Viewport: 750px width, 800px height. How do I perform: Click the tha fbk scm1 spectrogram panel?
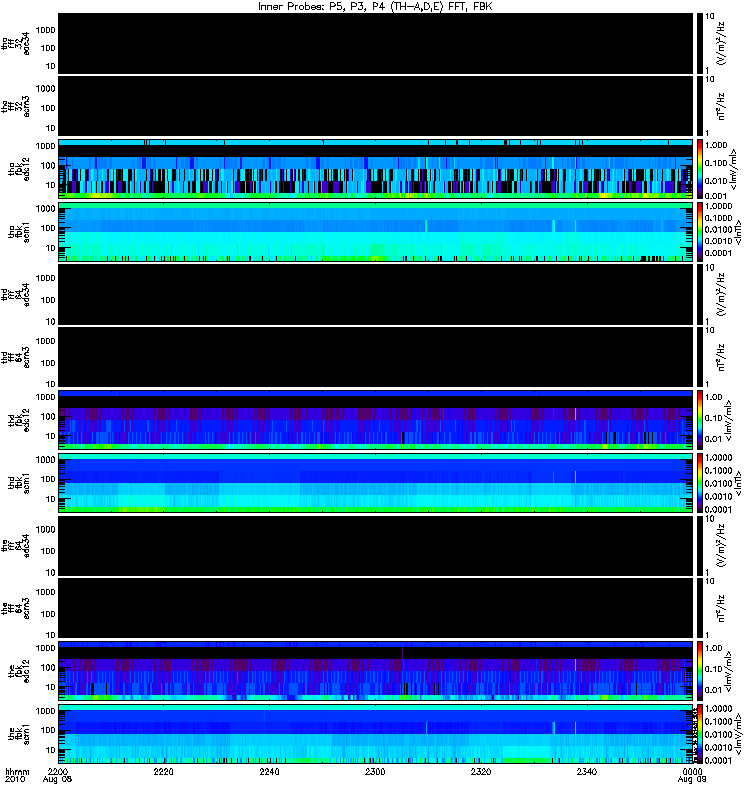tap(376, 232)
